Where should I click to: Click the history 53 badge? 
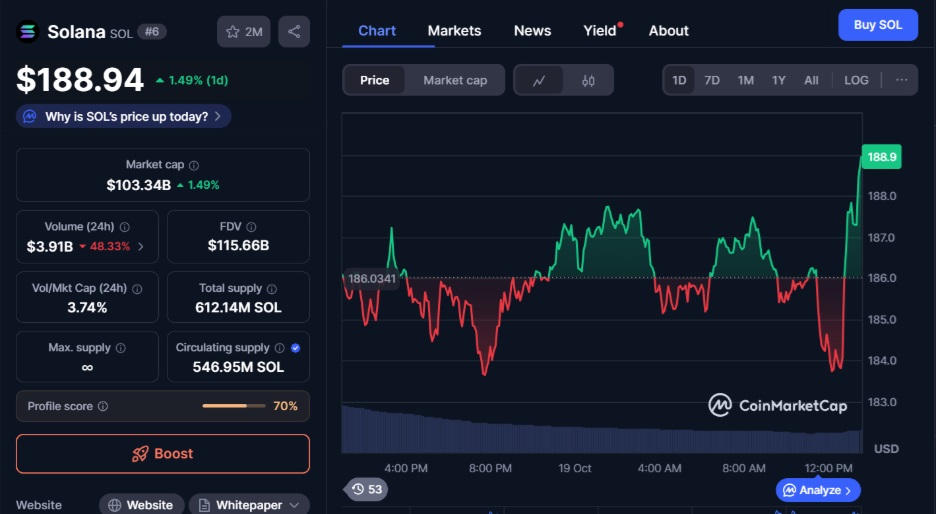(x=367, y=490)
